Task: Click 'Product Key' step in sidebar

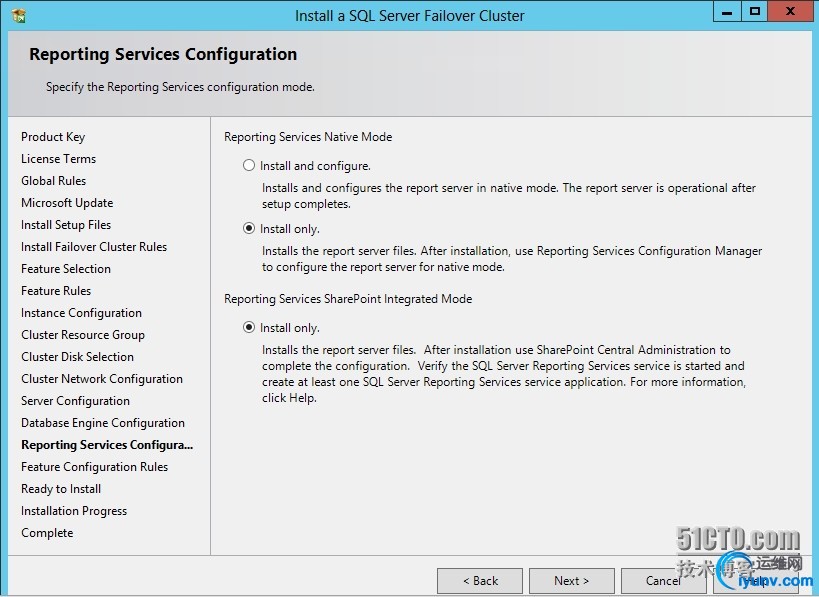Action: pyautogui.click(x=53, y=137)
